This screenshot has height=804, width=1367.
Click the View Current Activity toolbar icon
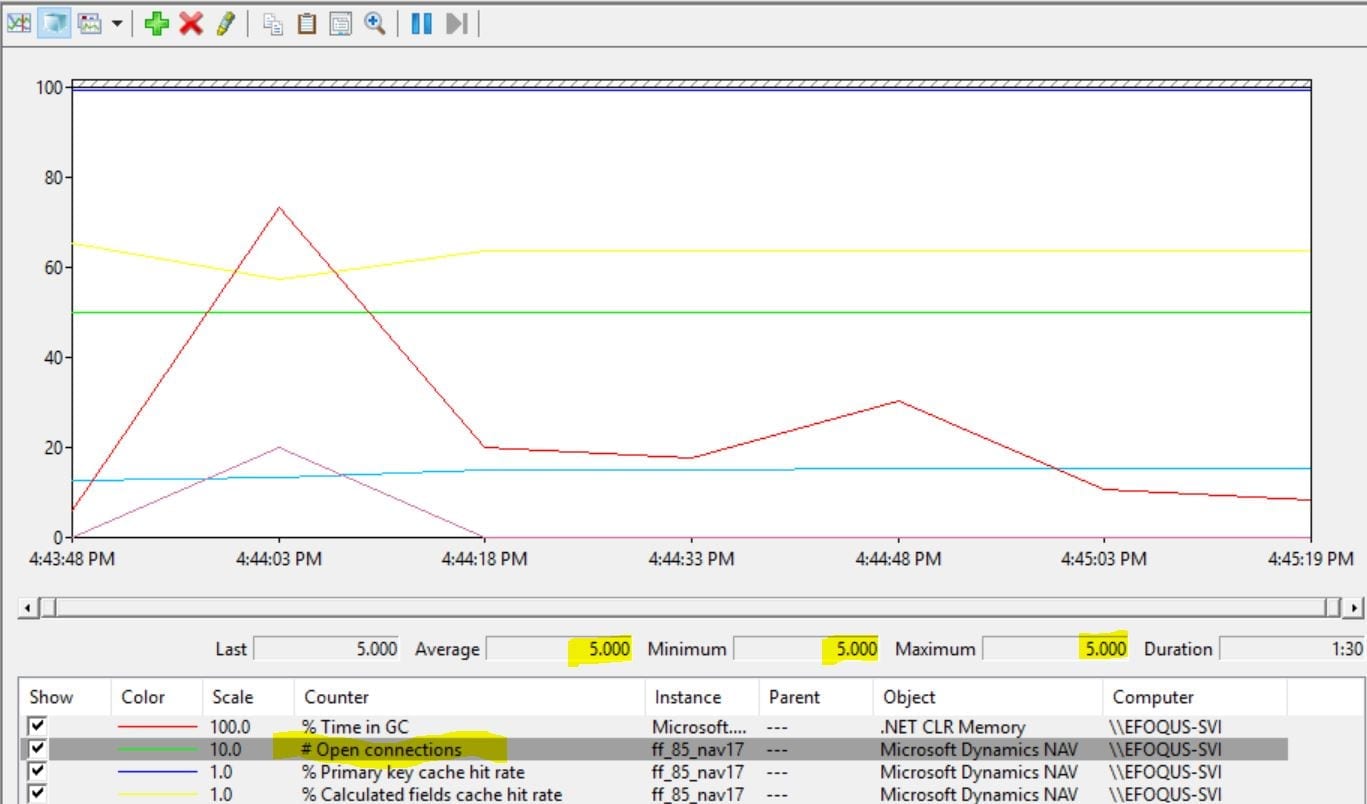tap(19, 23)
